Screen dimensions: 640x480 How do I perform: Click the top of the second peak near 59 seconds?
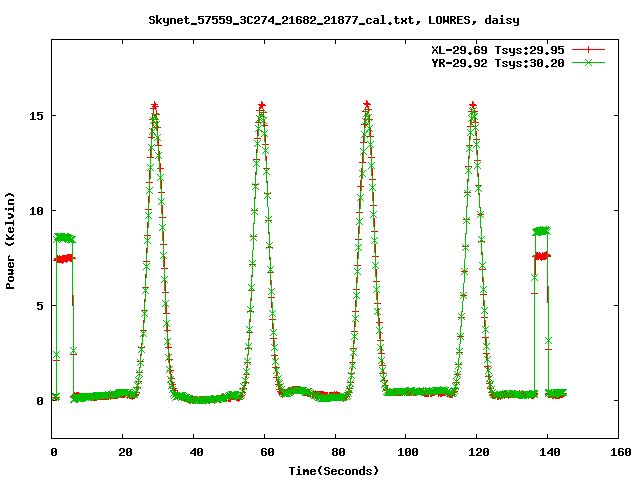[261, 107]
